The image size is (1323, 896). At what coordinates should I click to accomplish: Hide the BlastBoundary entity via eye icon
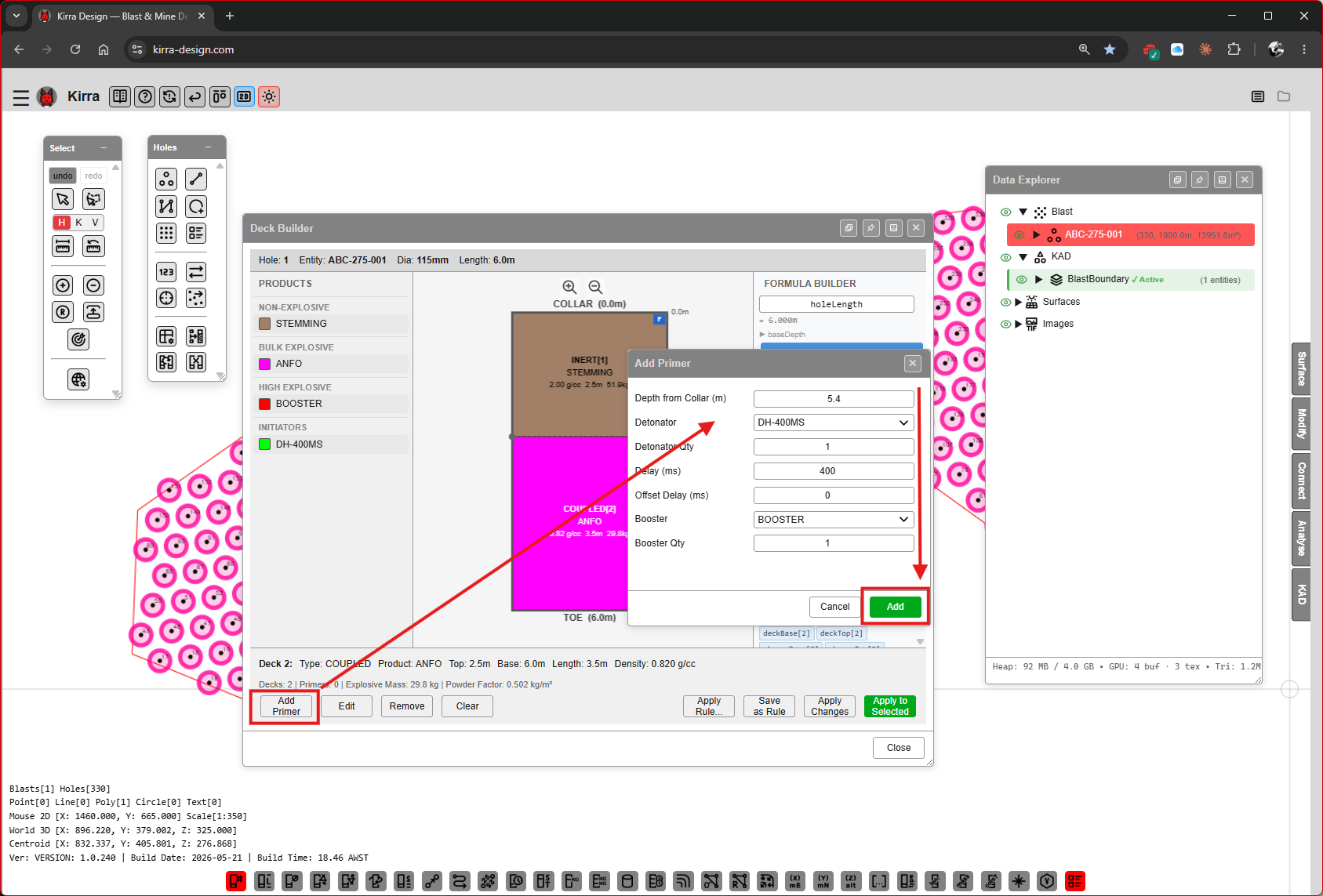coord(1021,280)
